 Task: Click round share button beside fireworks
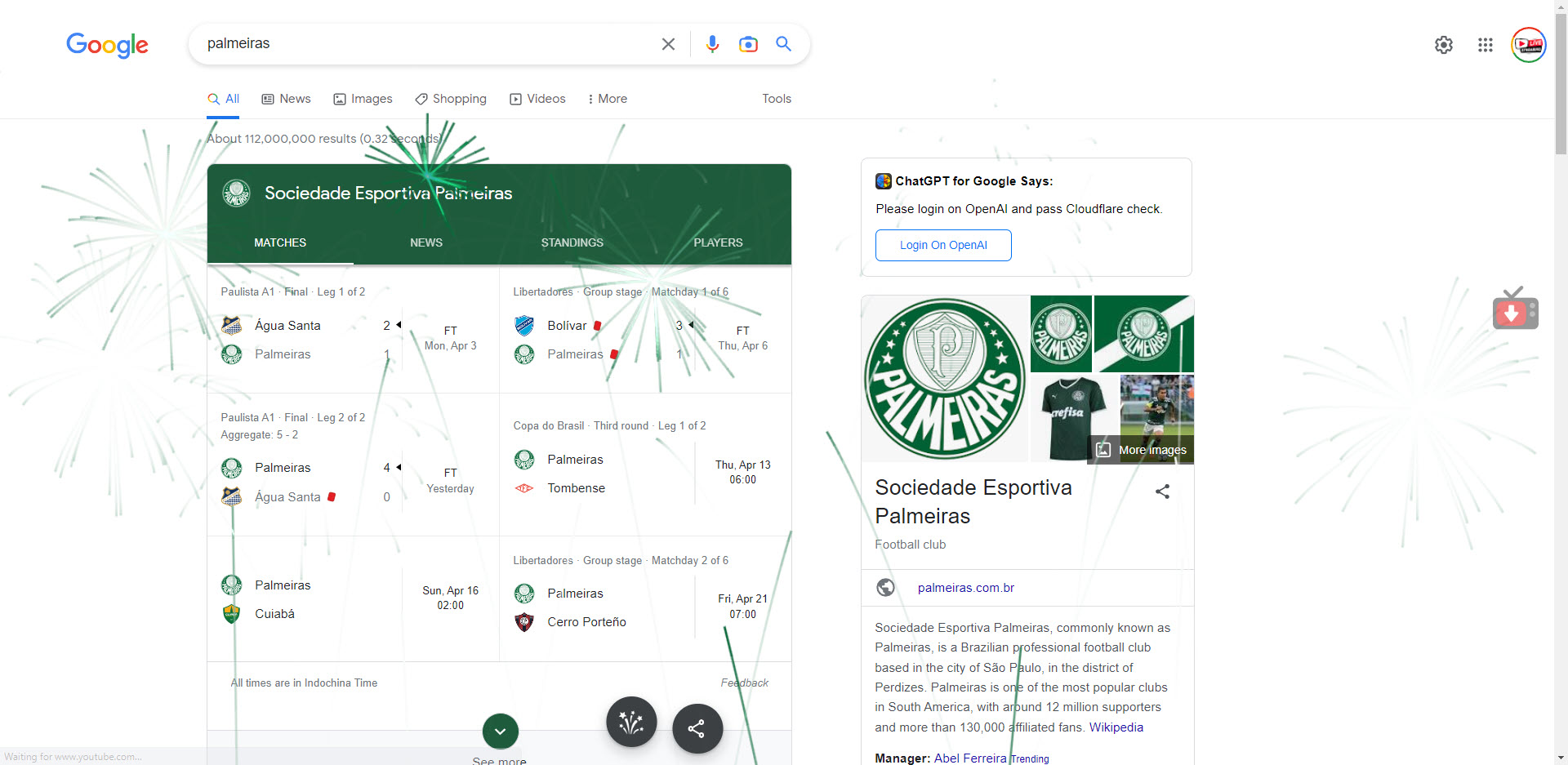tap(697, 728)
